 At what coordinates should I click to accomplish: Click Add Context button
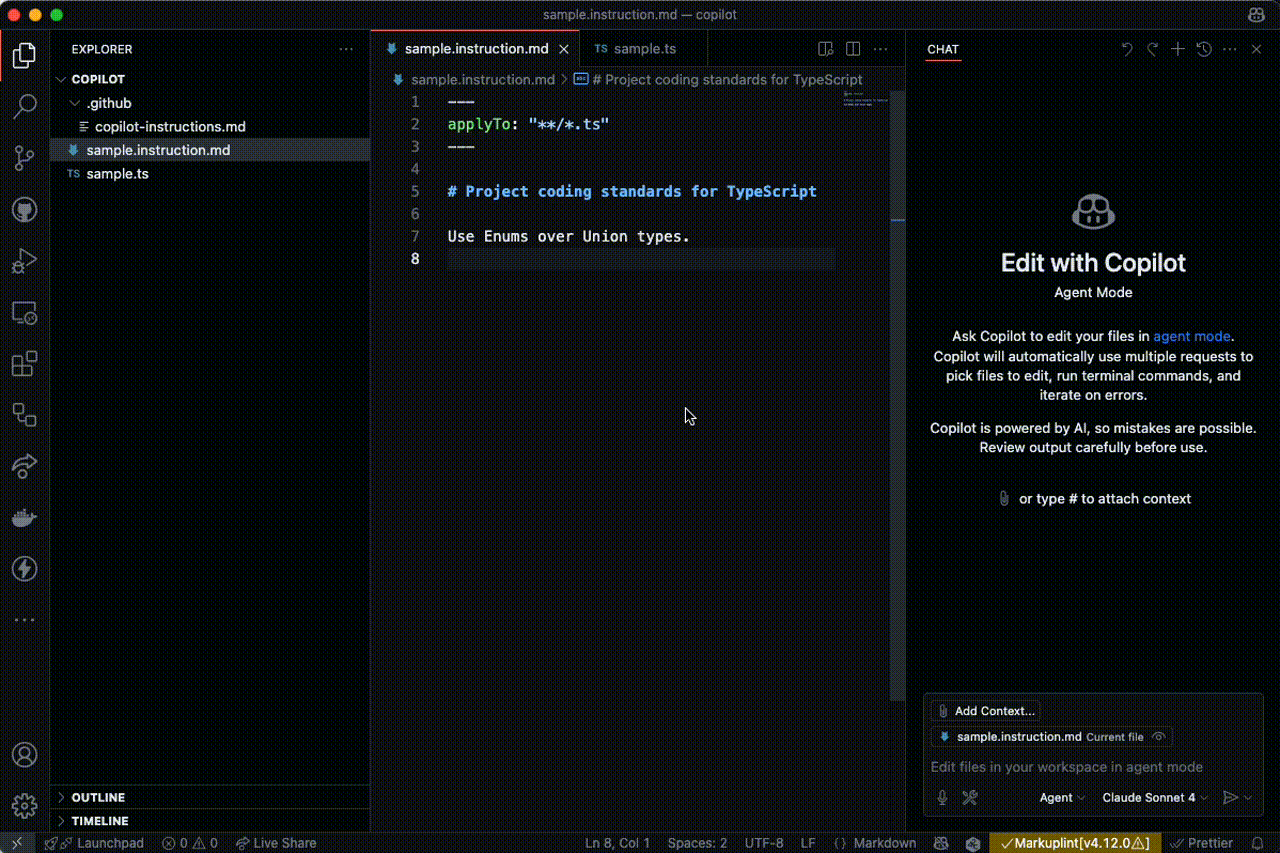986,711
